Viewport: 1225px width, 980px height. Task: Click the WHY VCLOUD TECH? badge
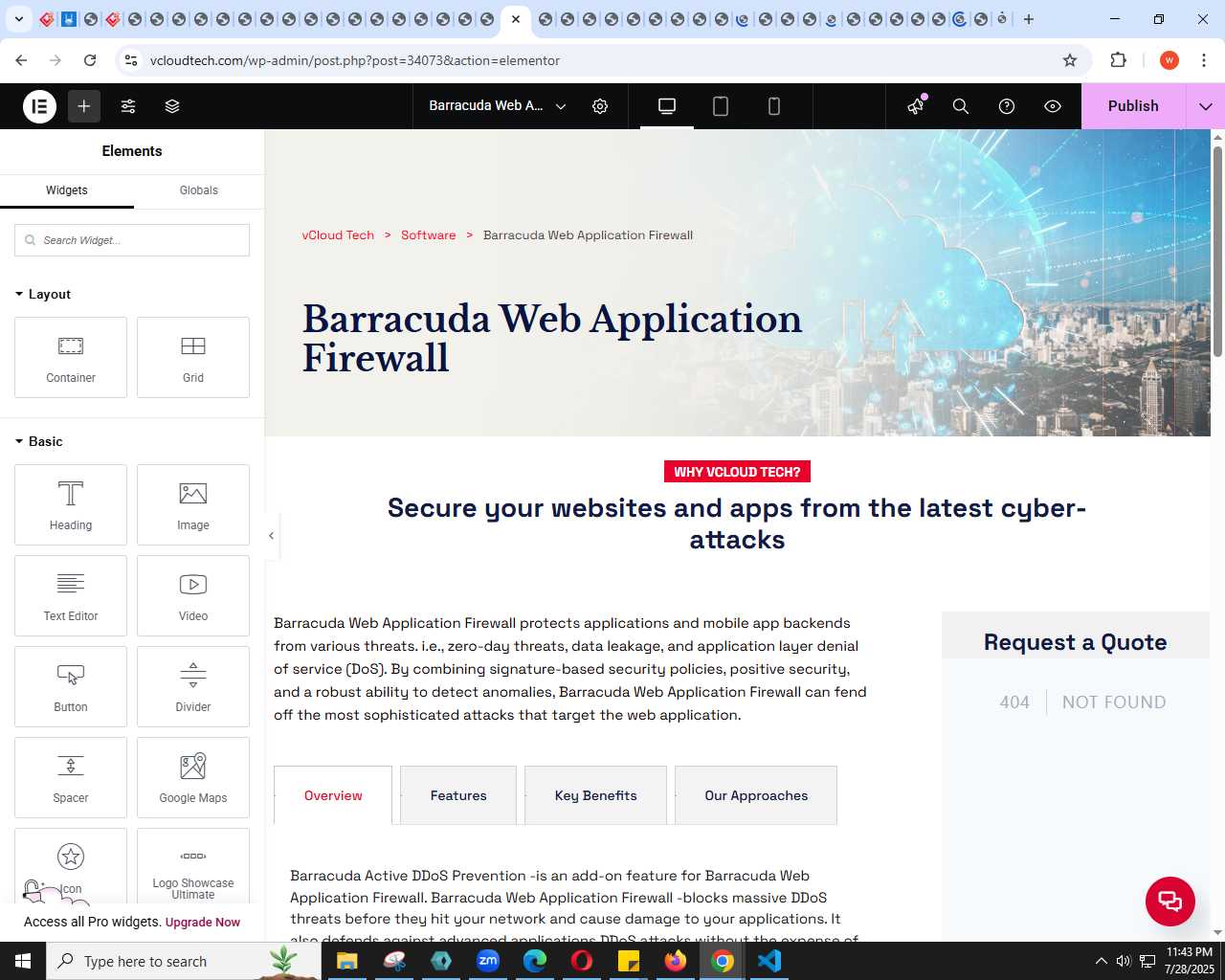[x=737, y=472]
